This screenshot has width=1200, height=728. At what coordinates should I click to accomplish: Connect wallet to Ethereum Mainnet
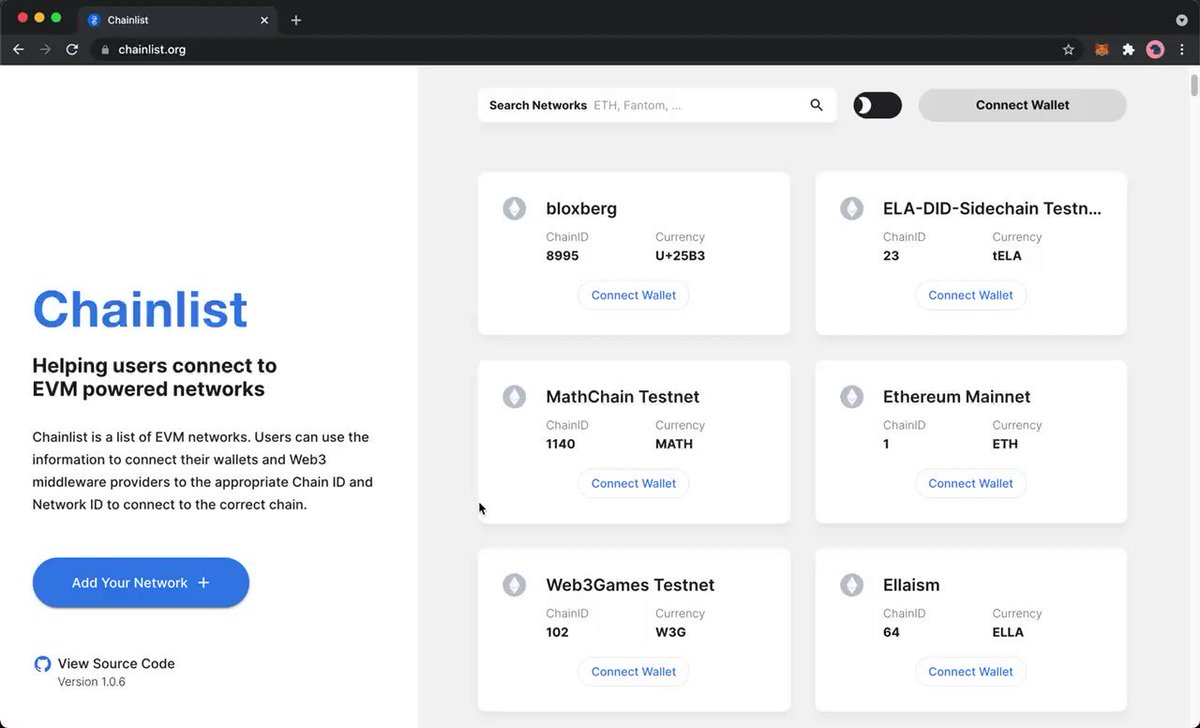click(x=971, y=483)
